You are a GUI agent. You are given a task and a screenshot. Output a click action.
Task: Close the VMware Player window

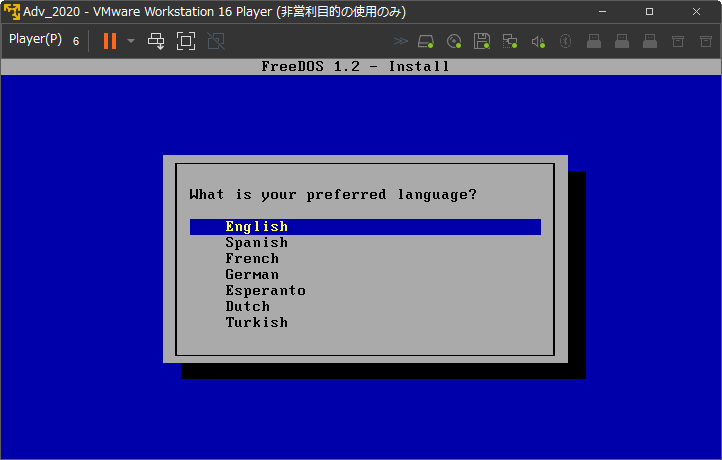pyautogui.click(x=696, y=12)
